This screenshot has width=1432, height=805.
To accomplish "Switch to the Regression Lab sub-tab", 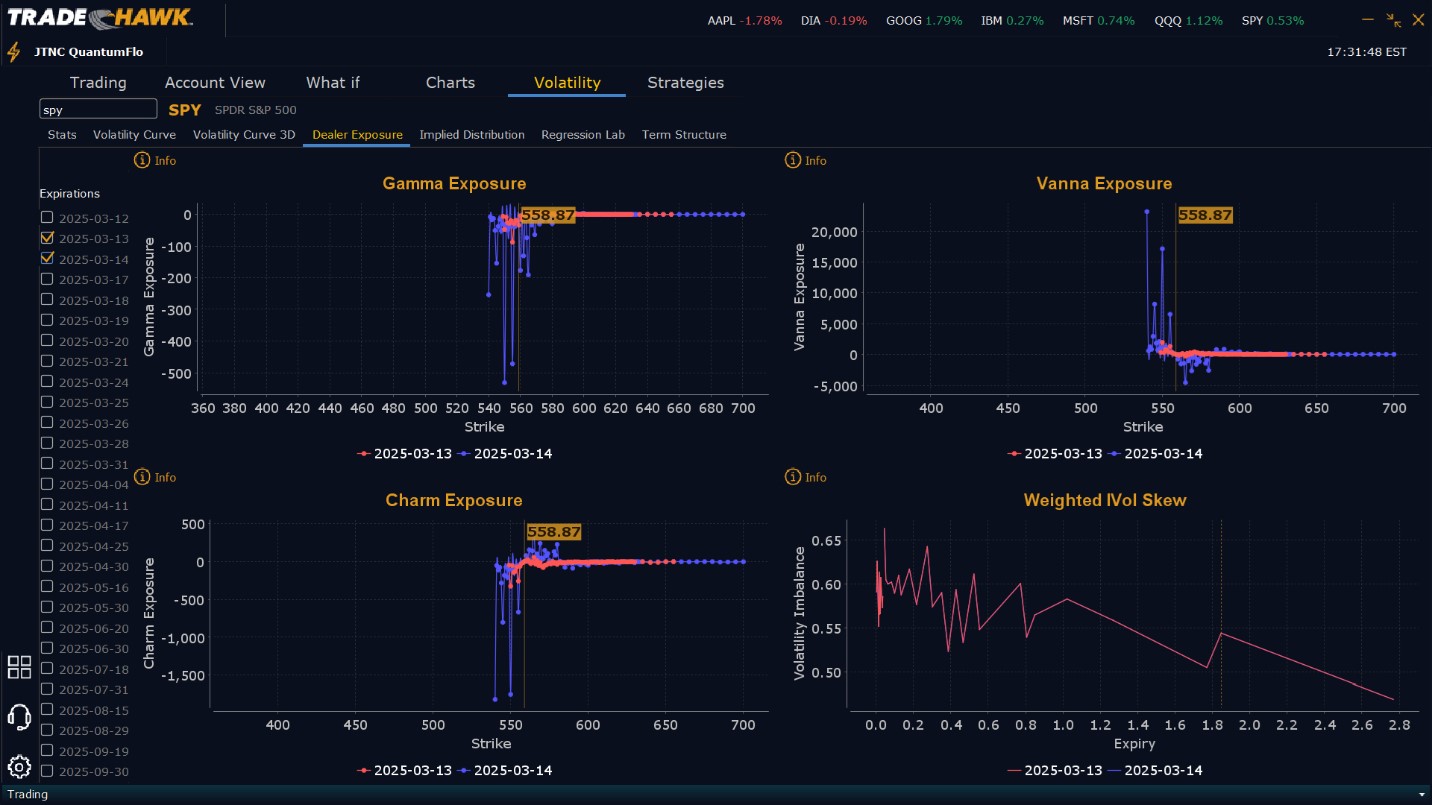I will pos(583,134).
